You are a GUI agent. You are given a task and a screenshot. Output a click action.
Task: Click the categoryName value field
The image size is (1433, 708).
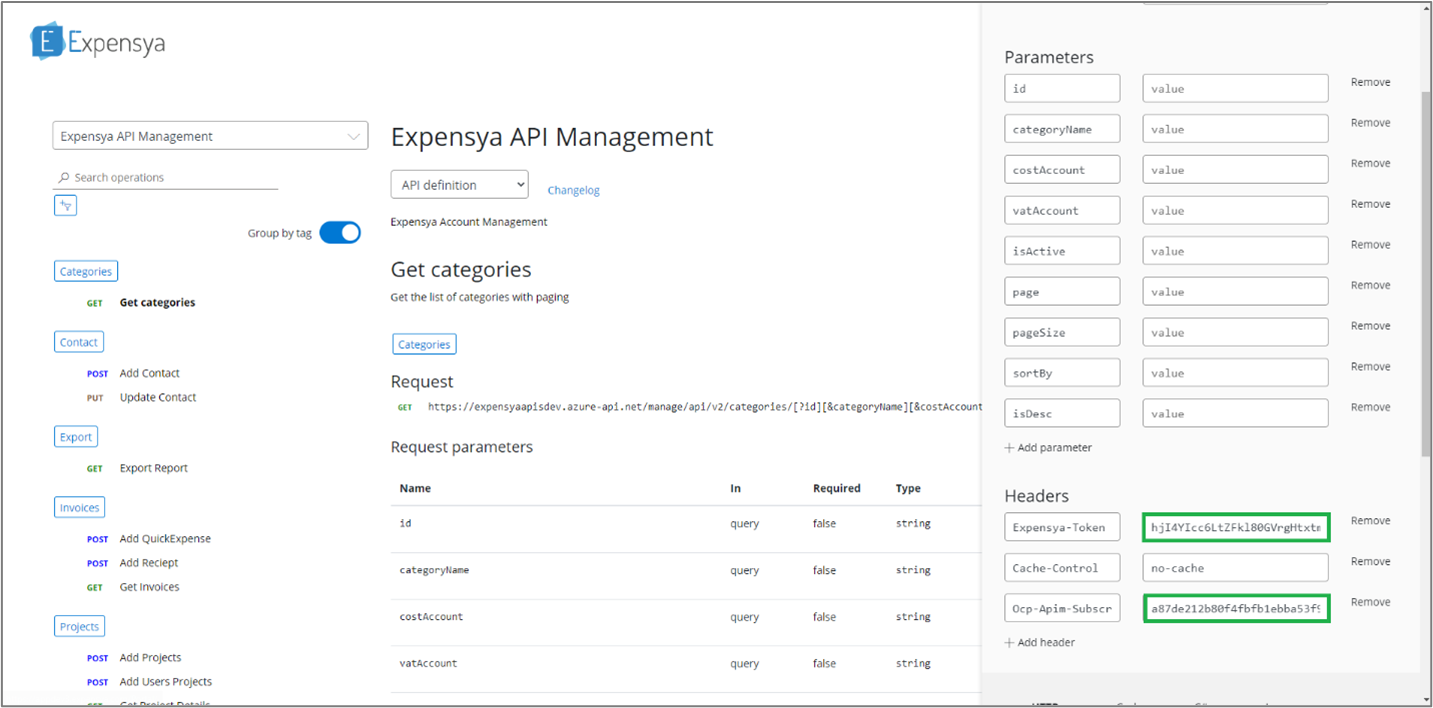1235,129
